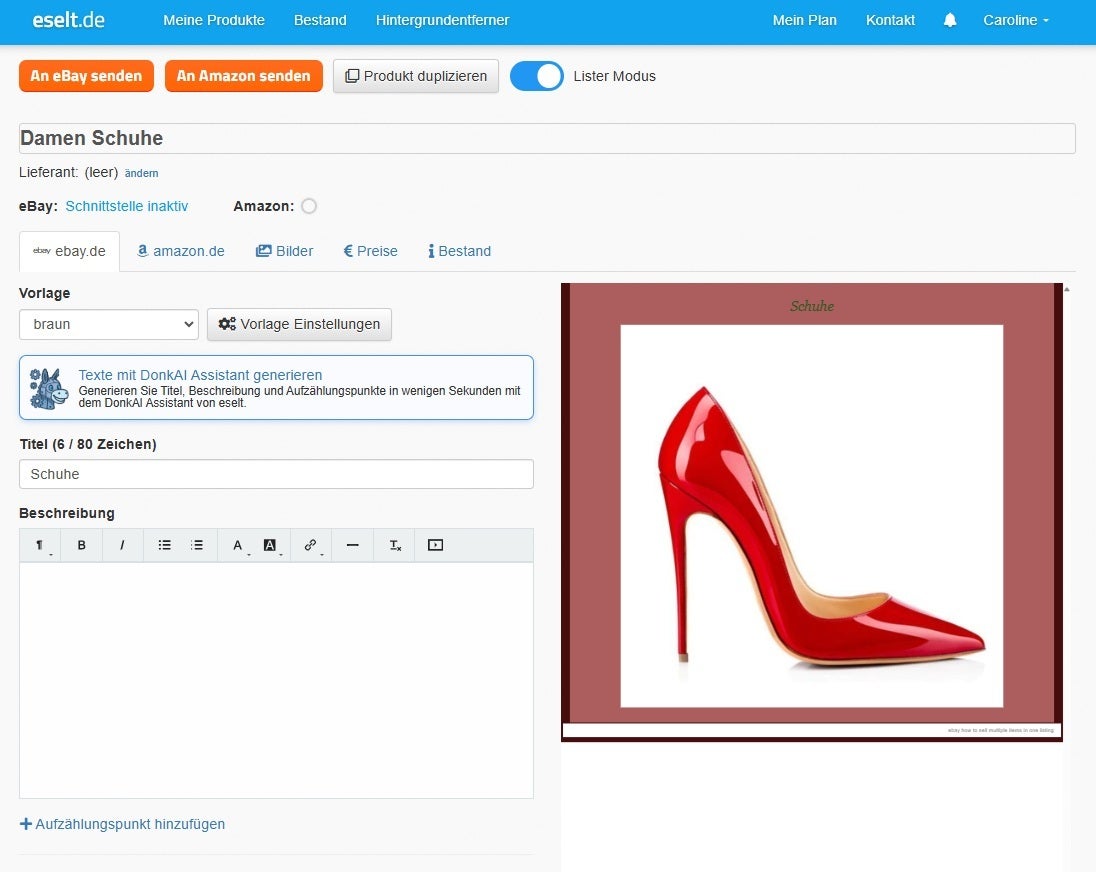This screenshot has width=1096, height=872.
Task: Open the Vorlage dropdown showing braun
Action: point(109,324)
